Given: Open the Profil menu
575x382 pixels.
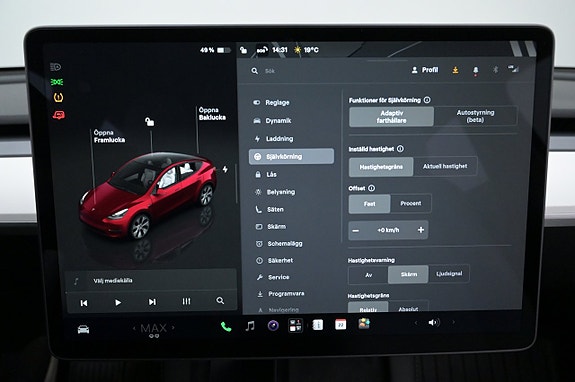Looking at the screenshot, I should pyautogui.click(x=425, y=70).
